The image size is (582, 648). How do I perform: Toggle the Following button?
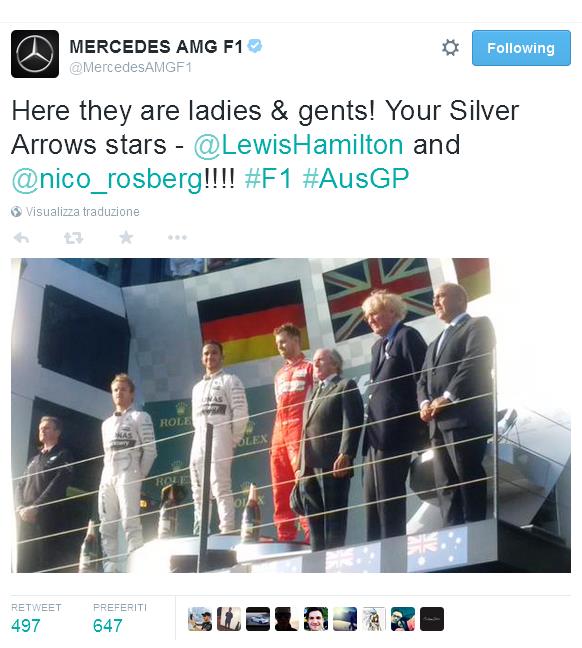click(521, 48)
